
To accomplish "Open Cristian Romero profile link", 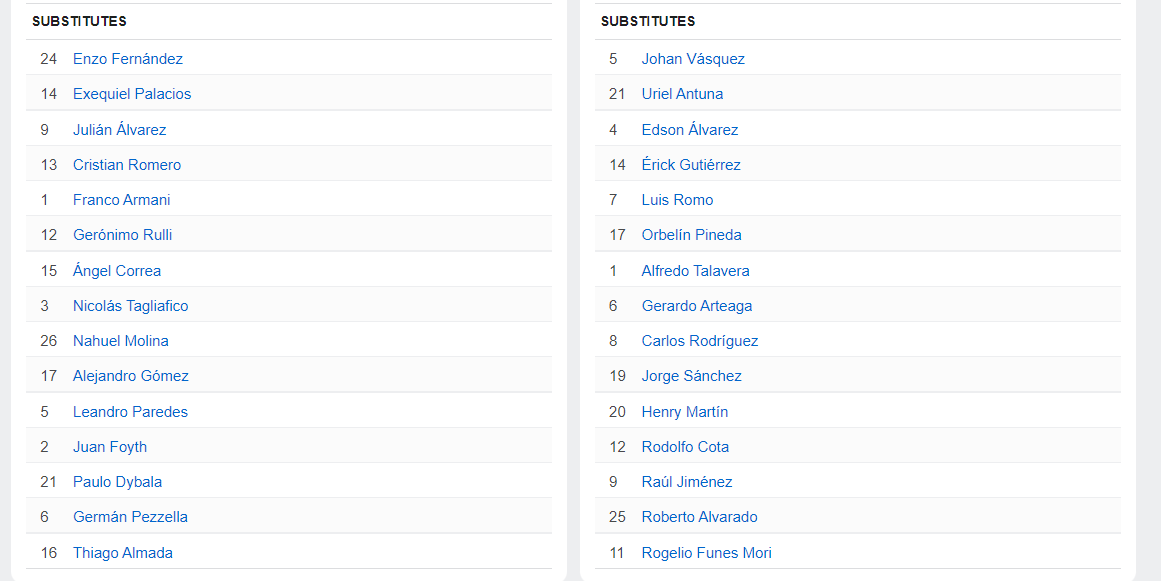I will pyautogui.click(x=127, y=164).
